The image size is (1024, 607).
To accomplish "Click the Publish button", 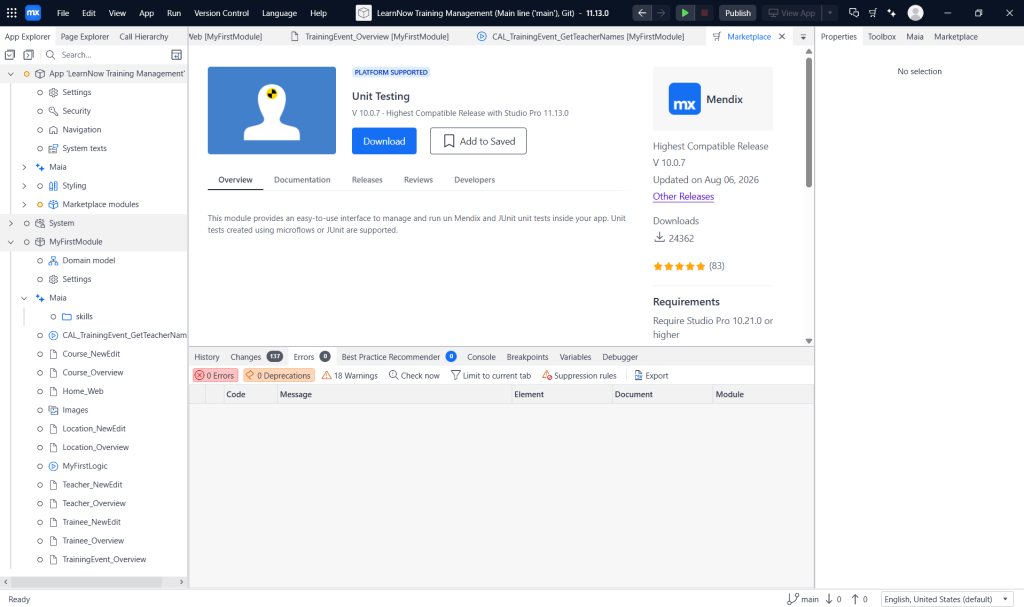I will coord(738,12).
